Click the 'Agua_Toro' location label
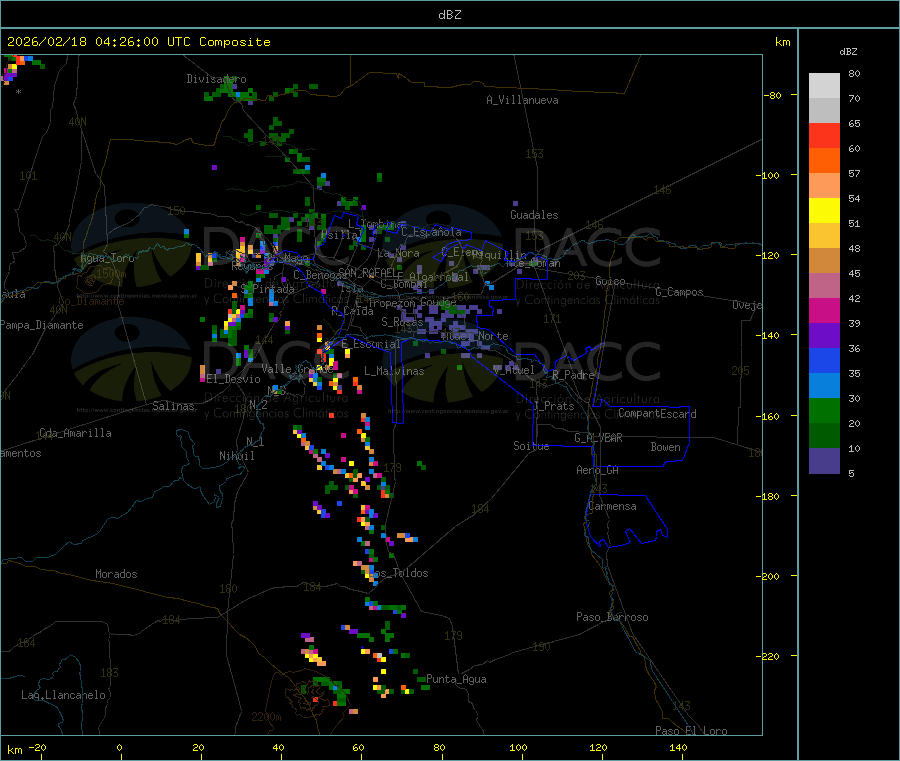 click(107, 258)
